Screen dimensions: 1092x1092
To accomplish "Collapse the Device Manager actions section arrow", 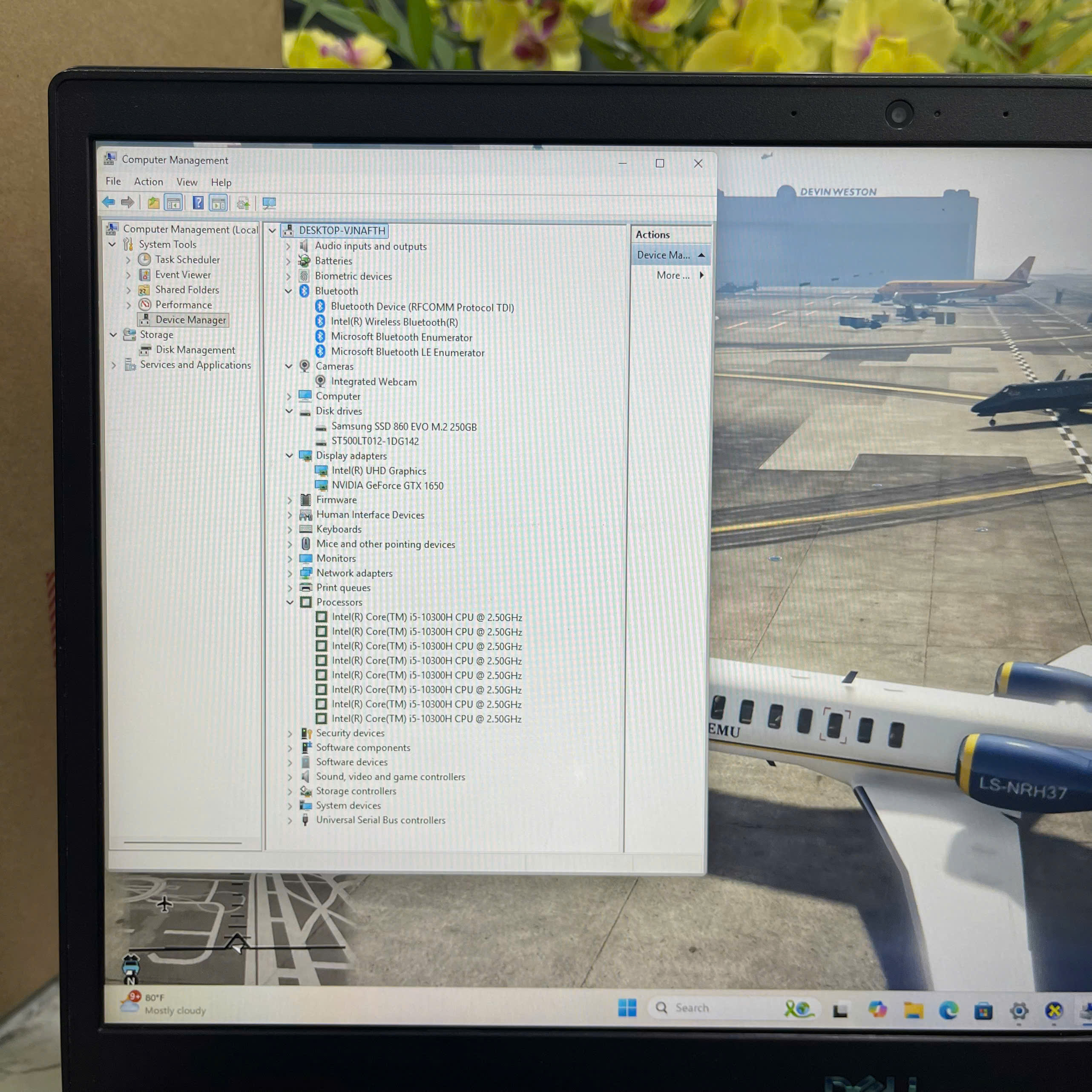I will [701, 255].
